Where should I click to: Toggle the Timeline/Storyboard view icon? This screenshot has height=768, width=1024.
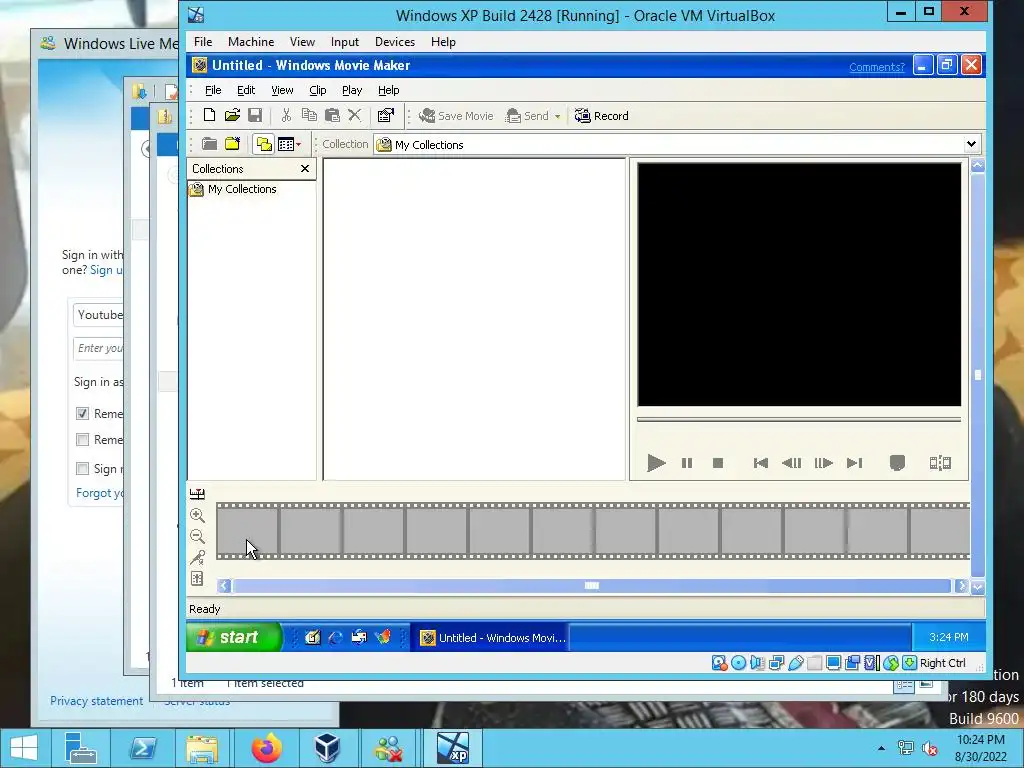tap(197, 494)
